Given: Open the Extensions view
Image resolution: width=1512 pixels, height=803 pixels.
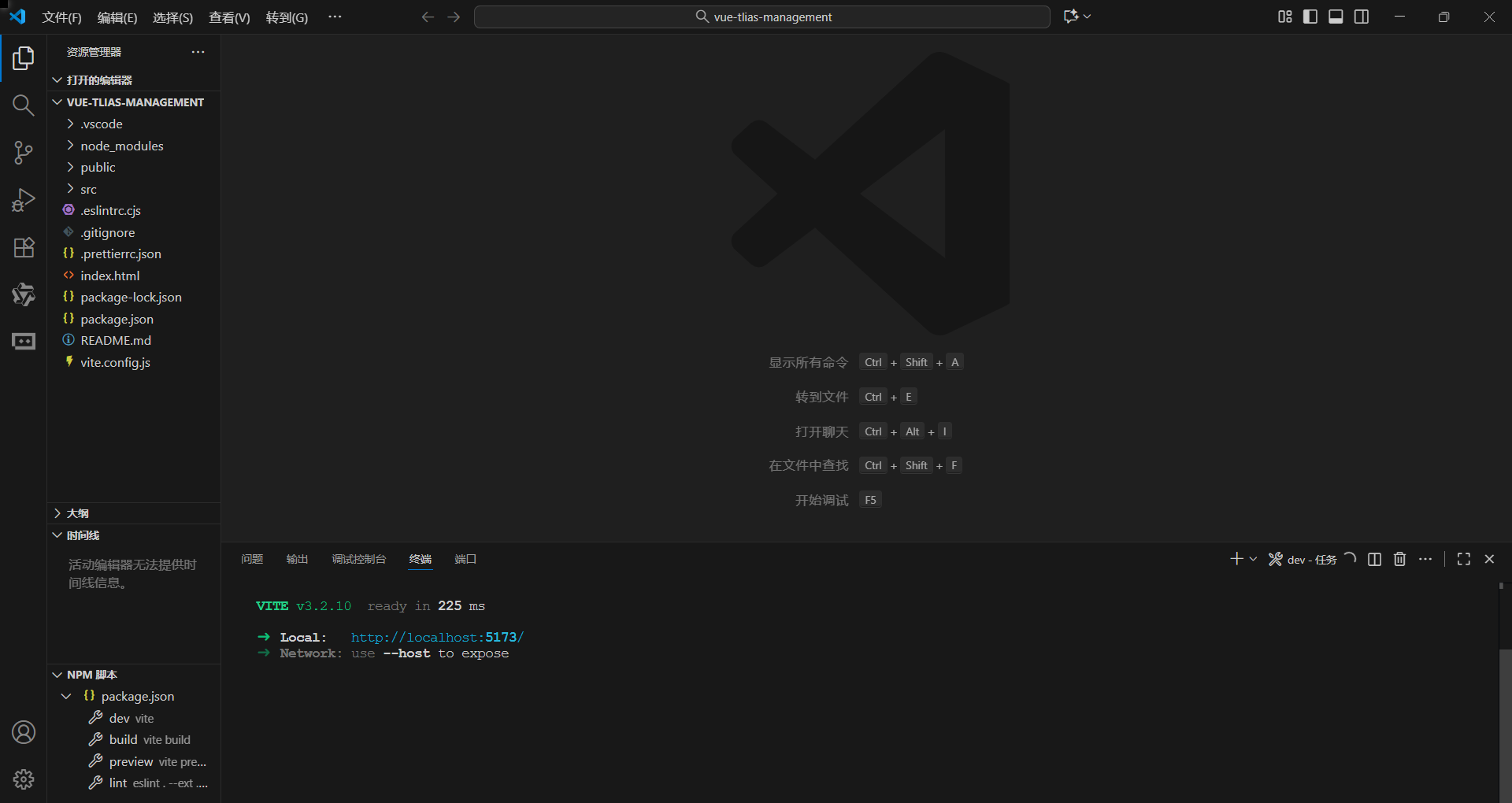Looking at the screenshot, I should [x=24, y=247].
